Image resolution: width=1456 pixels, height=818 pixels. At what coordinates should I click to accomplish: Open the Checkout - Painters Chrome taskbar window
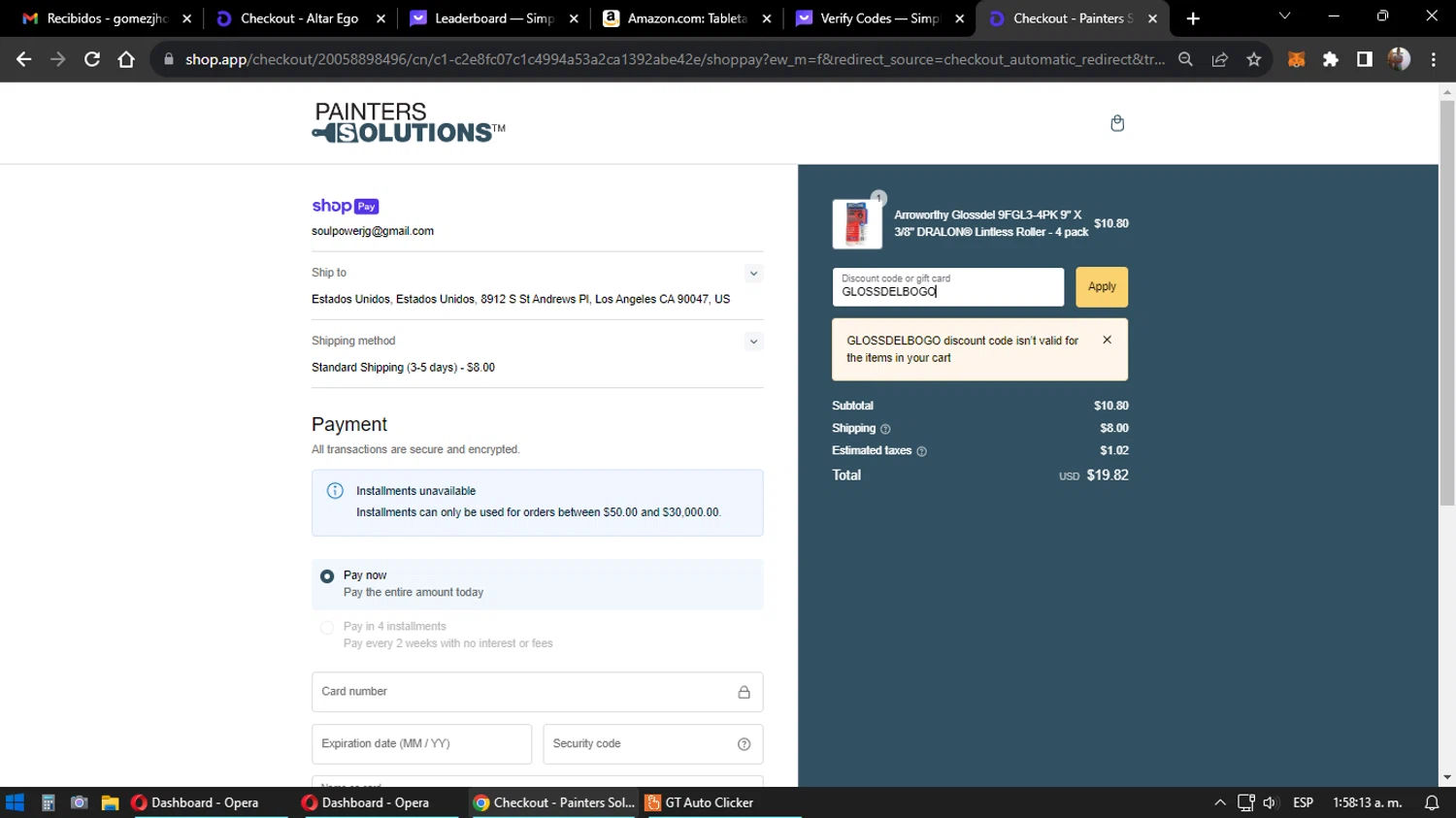pos(553,802)
